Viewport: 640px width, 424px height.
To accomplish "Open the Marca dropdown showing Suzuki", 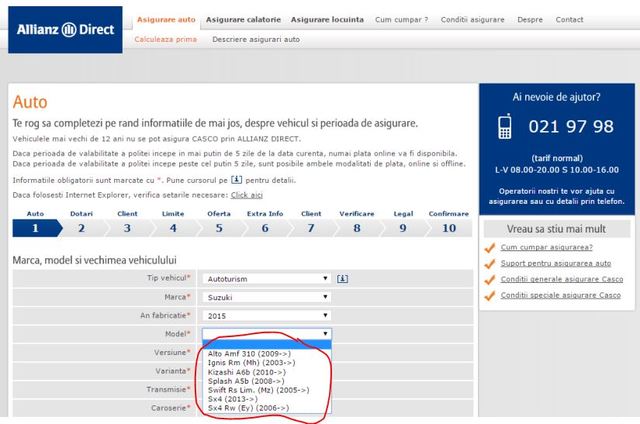I will 267,297.
